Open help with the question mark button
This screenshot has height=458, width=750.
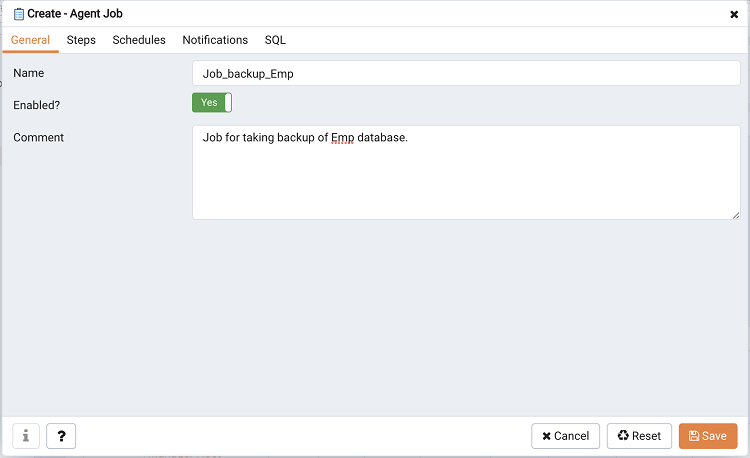point(61,436)
